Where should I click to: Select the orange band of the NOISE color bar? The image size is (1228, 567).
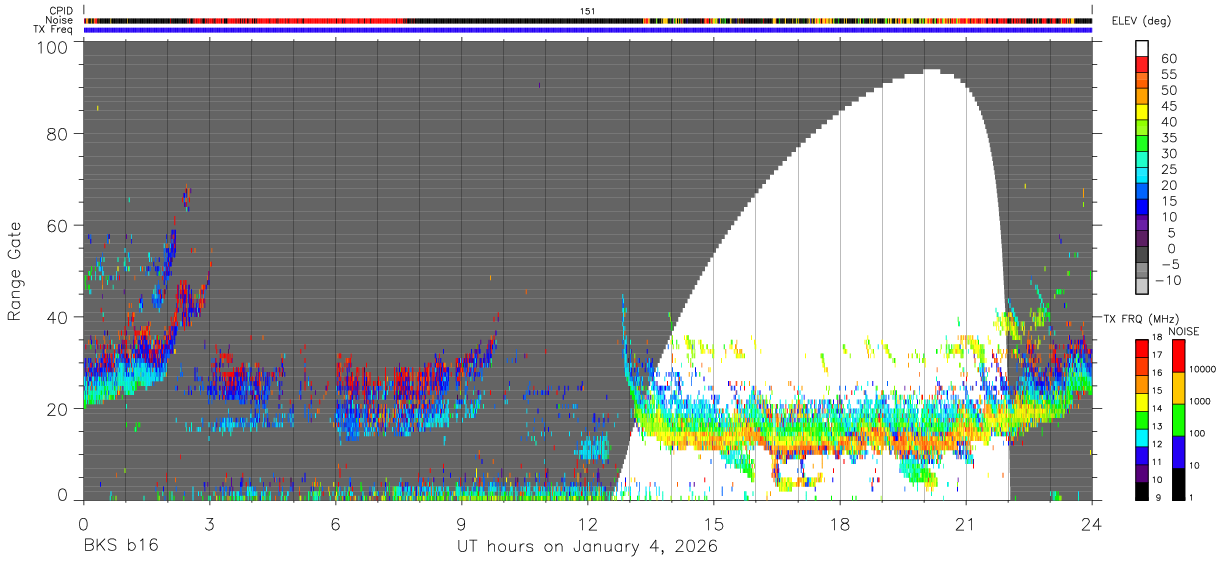pos(1177,387)
